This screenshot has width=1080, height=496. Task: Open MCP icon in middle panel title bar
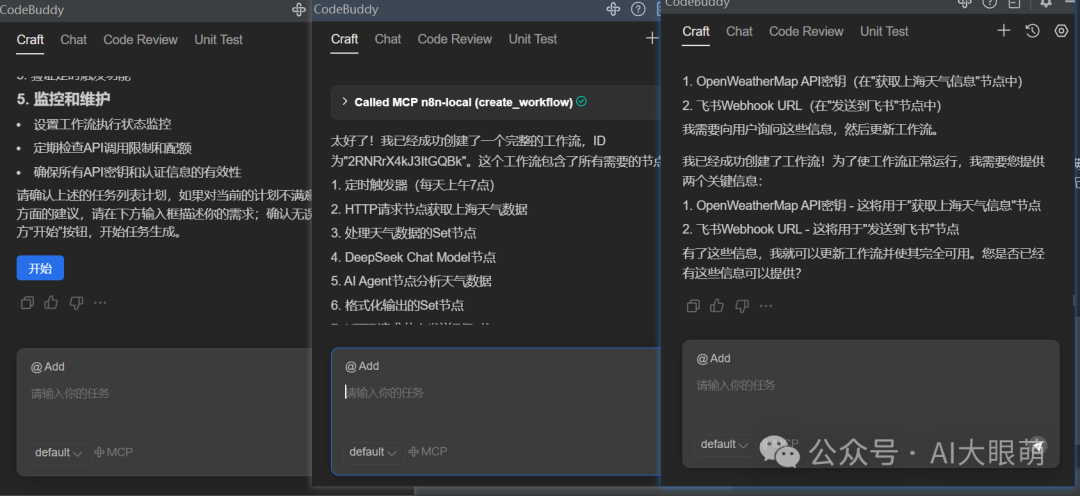point(613,9)
